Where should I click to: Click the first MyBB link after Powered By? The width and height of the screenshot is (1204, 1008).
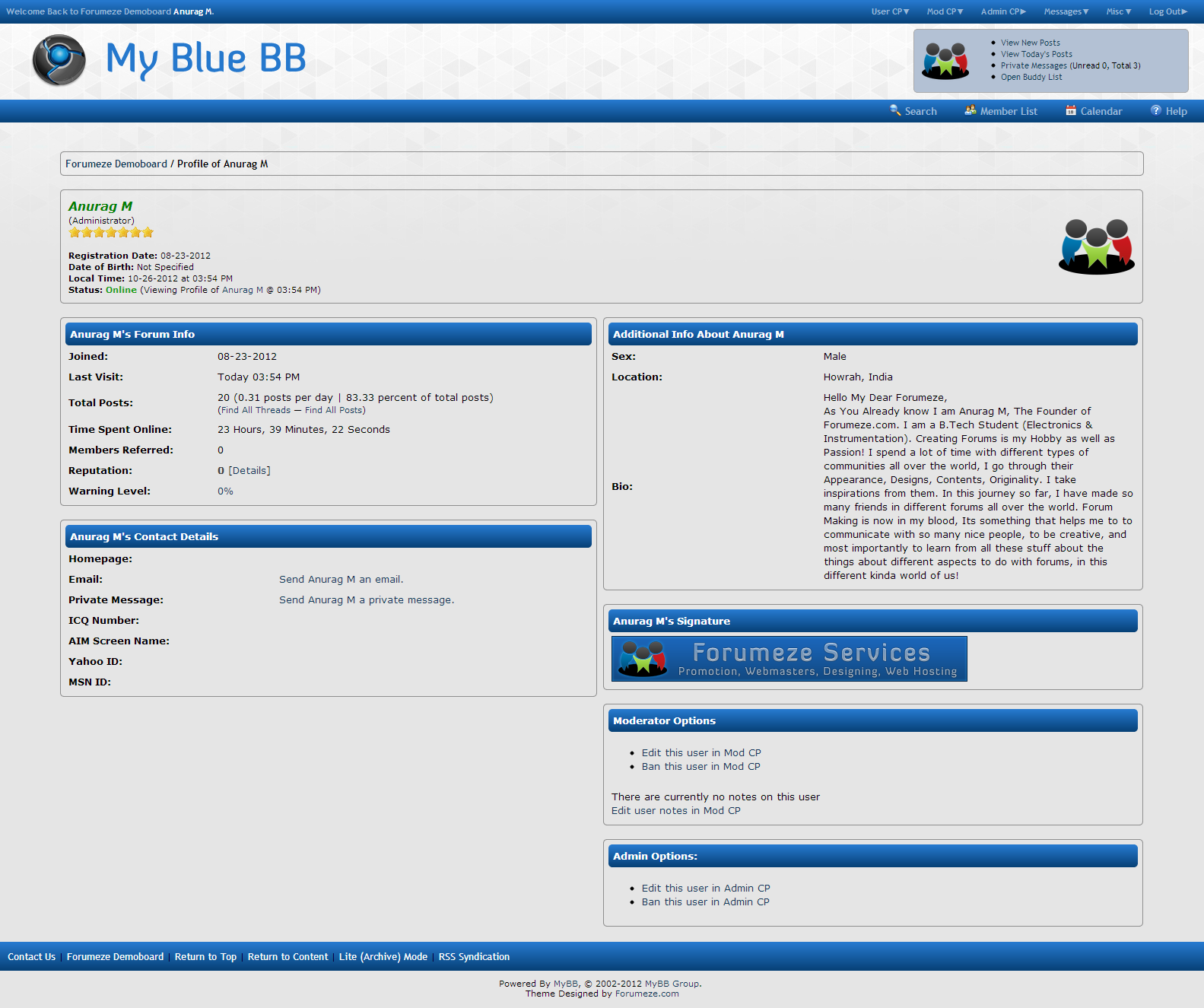click(x=566, y=984)
